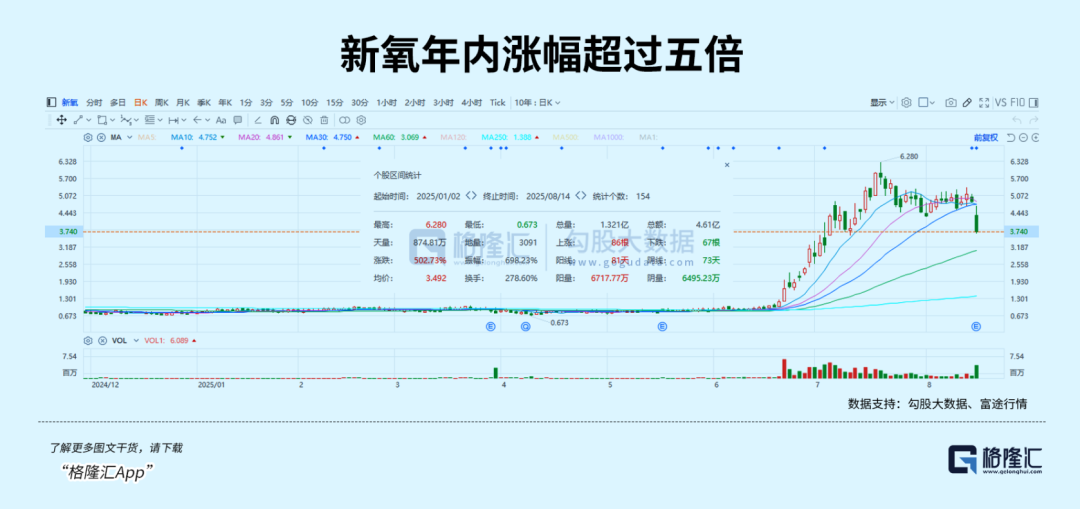Open chart settings gear near 显示
This screenshot has width=1080, height=509.
906,103
